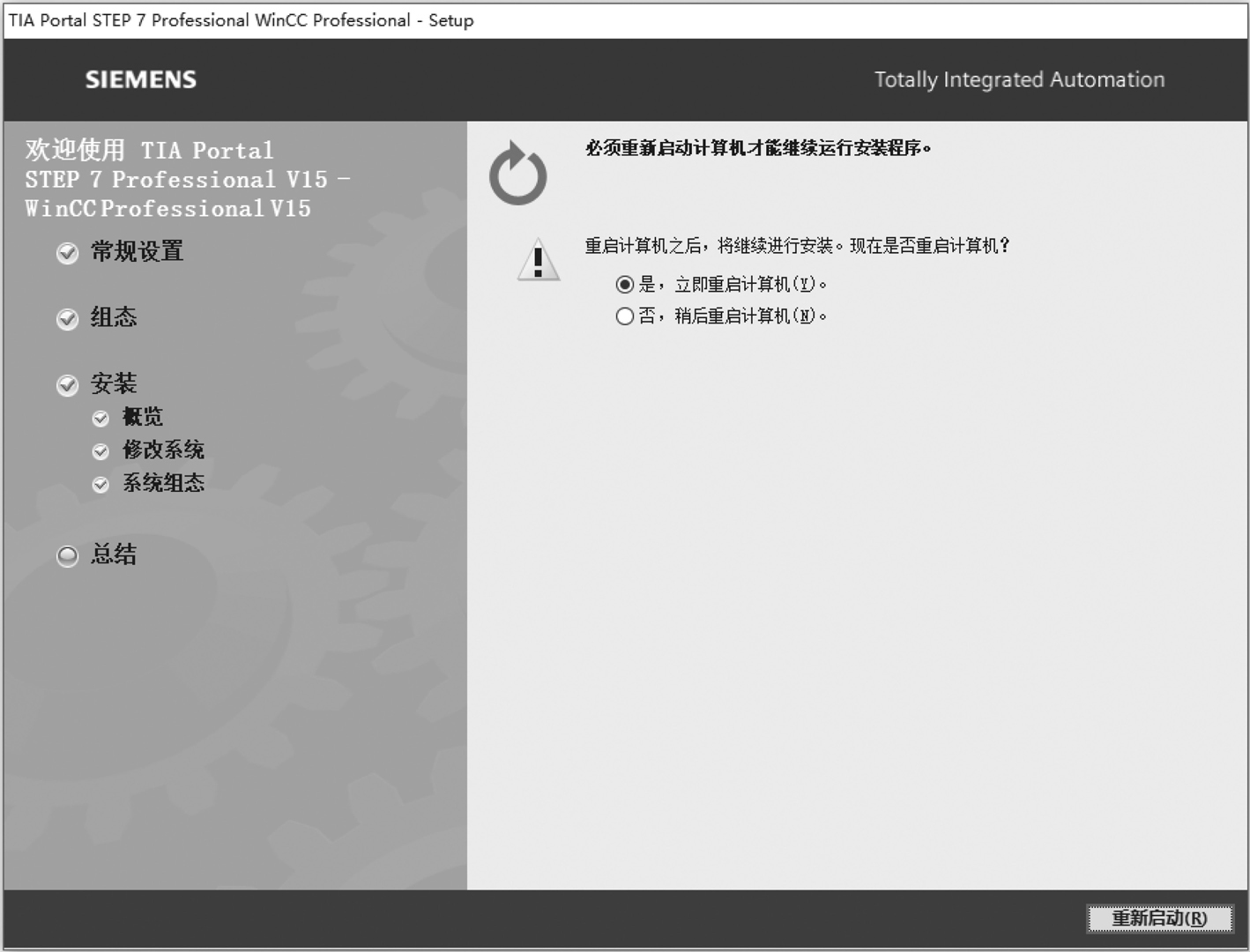Click the warning exclamation triangle icon
The width and height of the screenshot is (1250, 952).
click(539, 260)
